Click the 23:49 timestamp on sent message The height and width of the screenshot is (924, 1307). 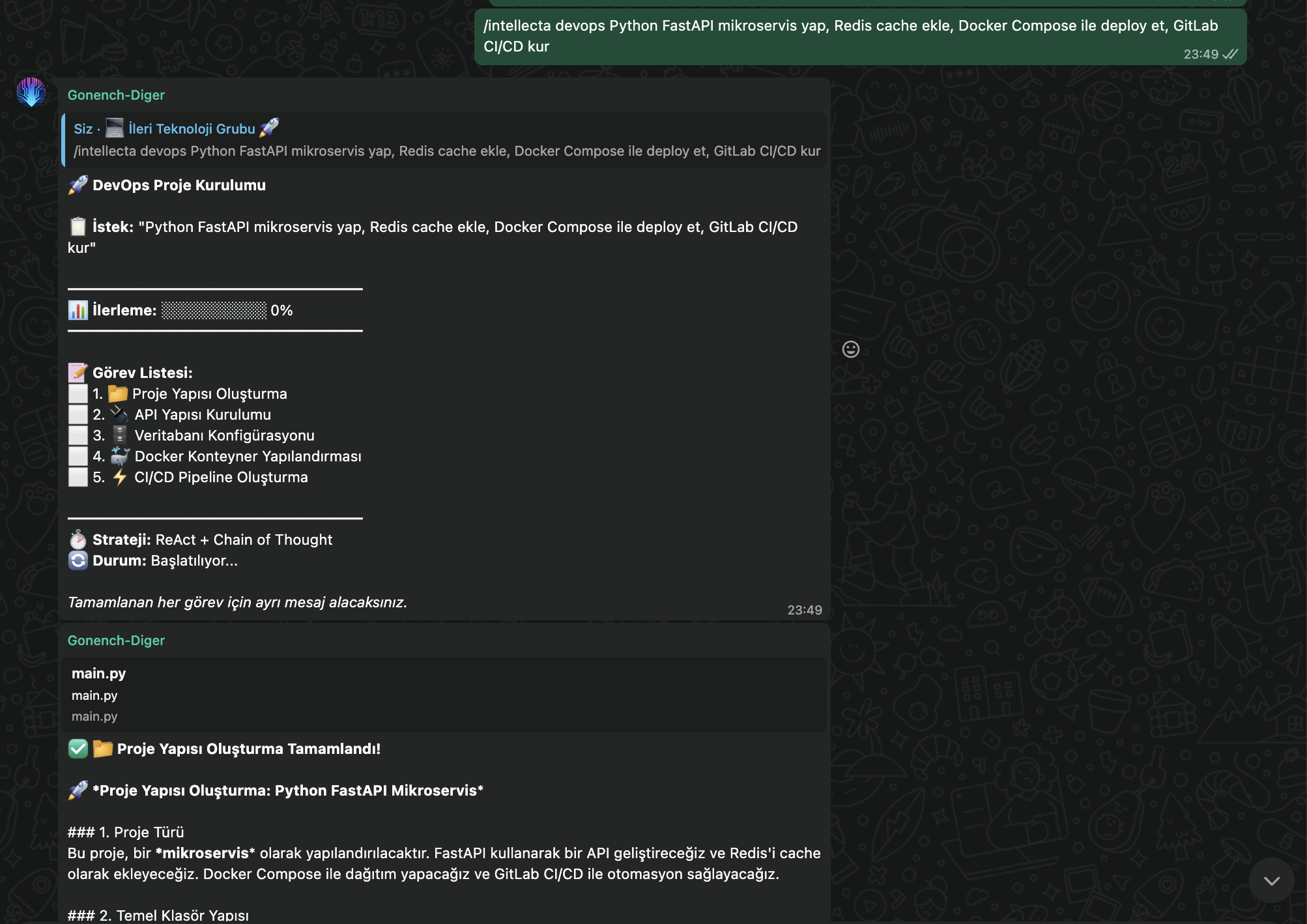pyautogui.click(x=1201, y=54)
